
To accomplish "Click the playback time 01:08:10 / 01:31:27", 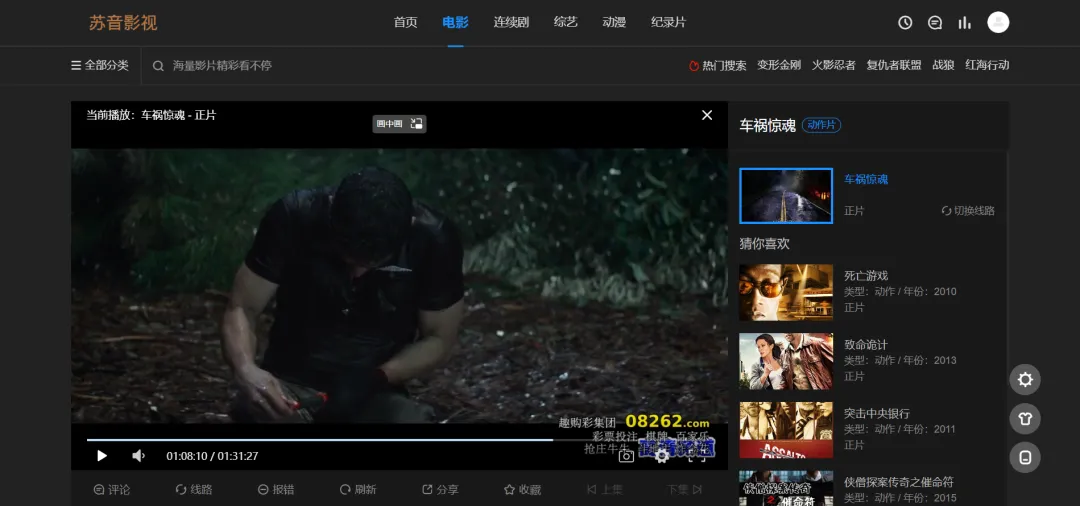I will (x=212, y=456).
